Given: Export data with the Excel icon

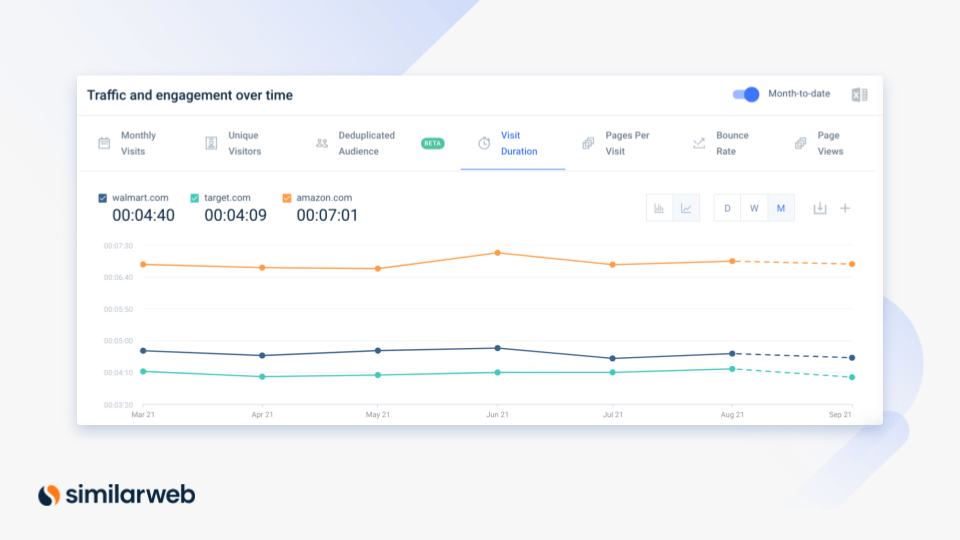Looking at the screenshot, I should click(859, 95).
